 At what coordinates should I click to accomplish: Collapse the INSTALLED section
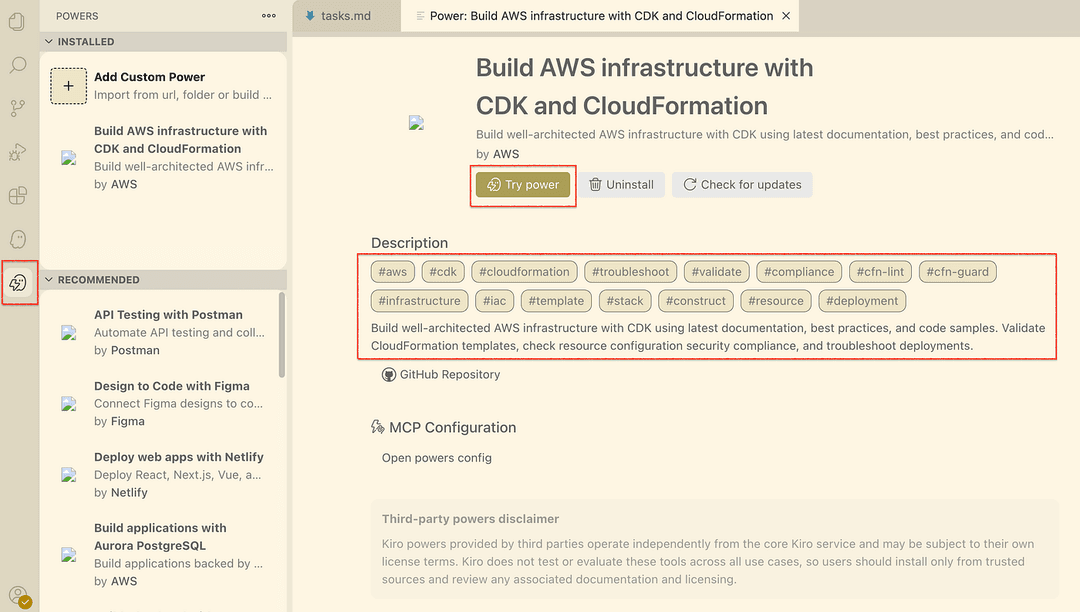click(x=49, y=41)
